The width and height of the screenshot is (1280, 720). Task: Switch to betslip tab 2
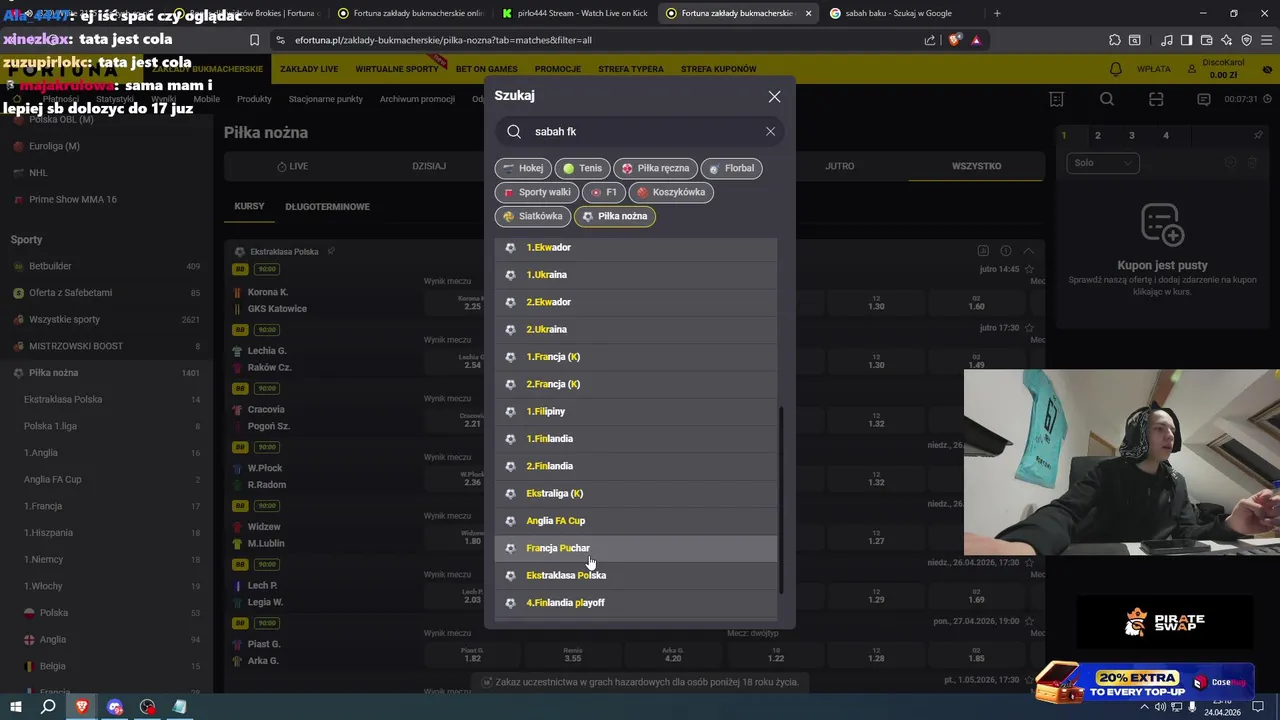point(1097,135)
